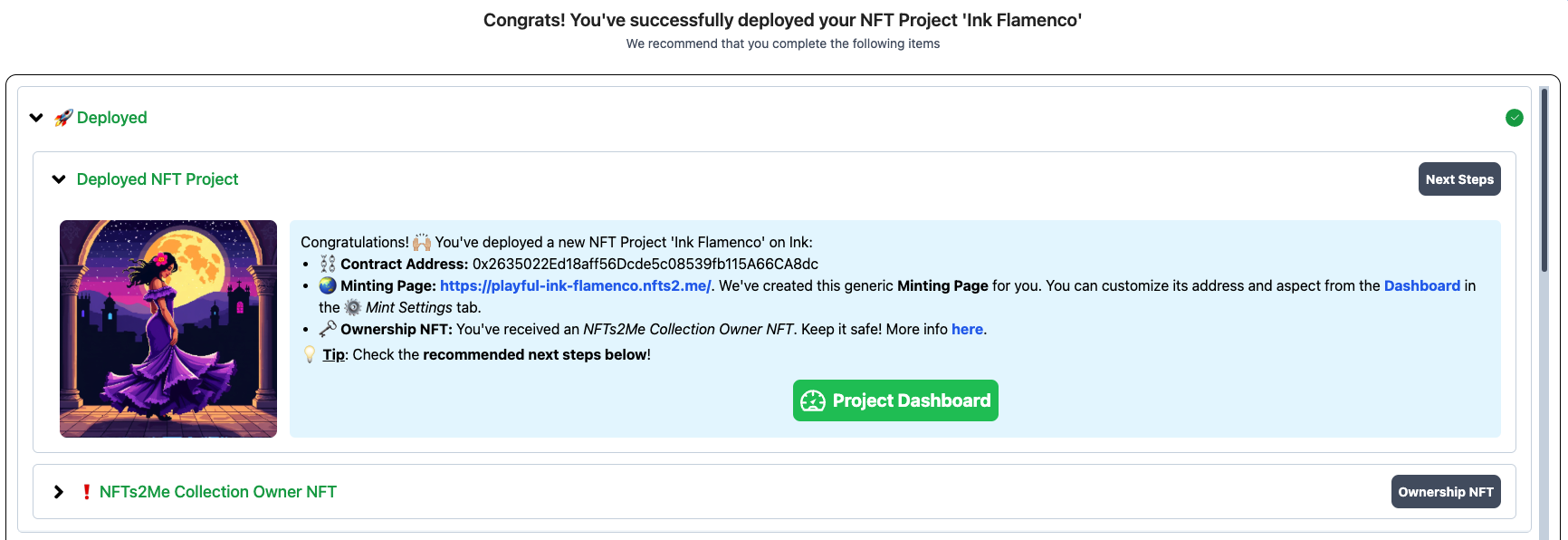Click the green checkmark status icon
1568x540 pixels.
coord(1515,117)
